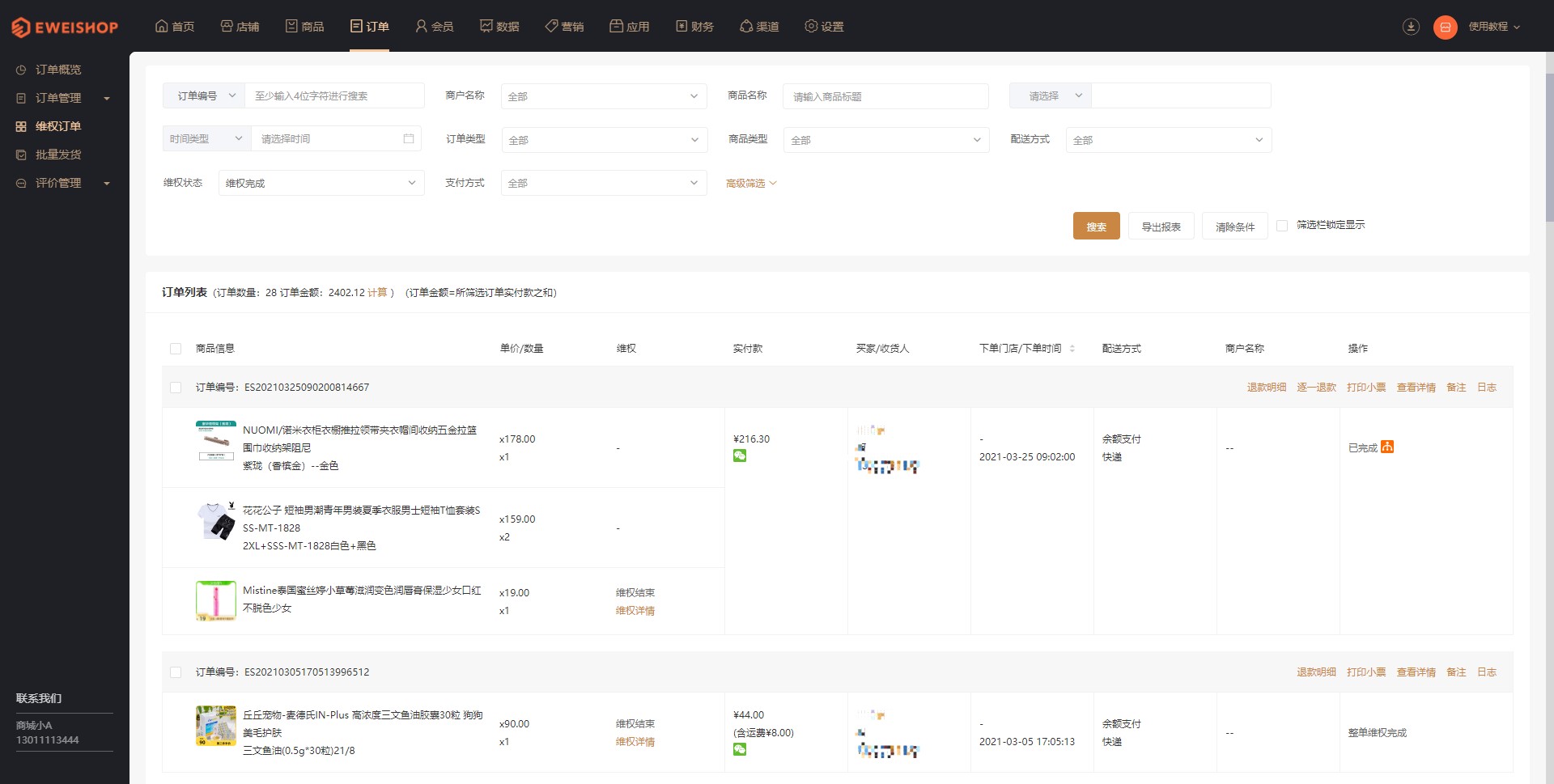1554x784 pixels.
Task: Focus the order number search field
Action: pyautogui.click(x=334, y=95)
